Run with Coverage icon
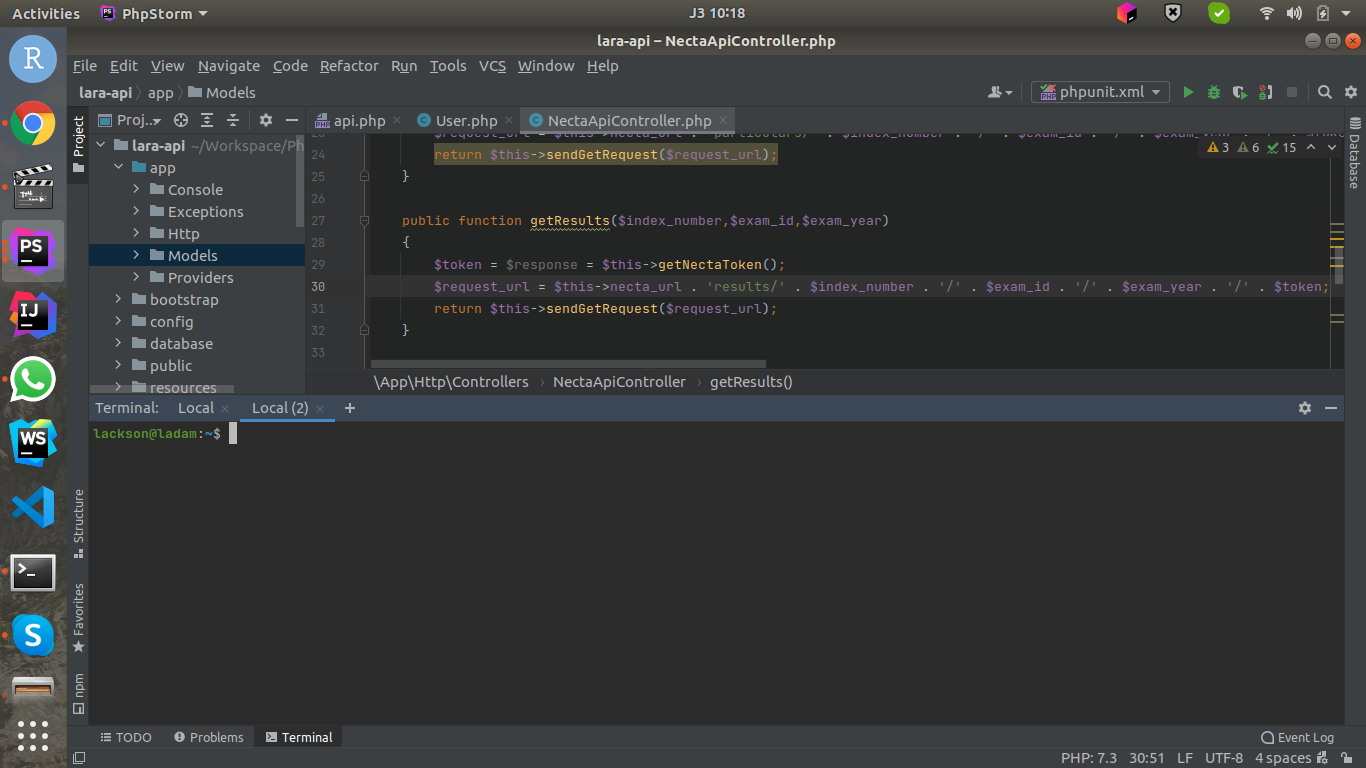Viewport: 1366px width, 768px height. click(1240, 92)
